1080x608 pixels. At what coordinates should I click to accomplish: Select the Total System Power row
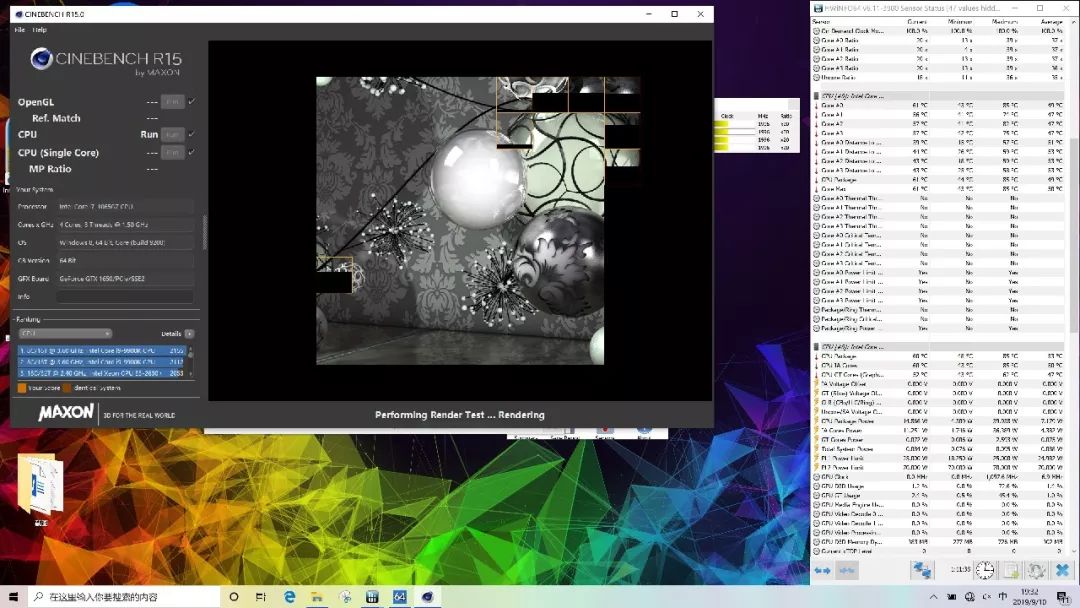pos(939,449)
